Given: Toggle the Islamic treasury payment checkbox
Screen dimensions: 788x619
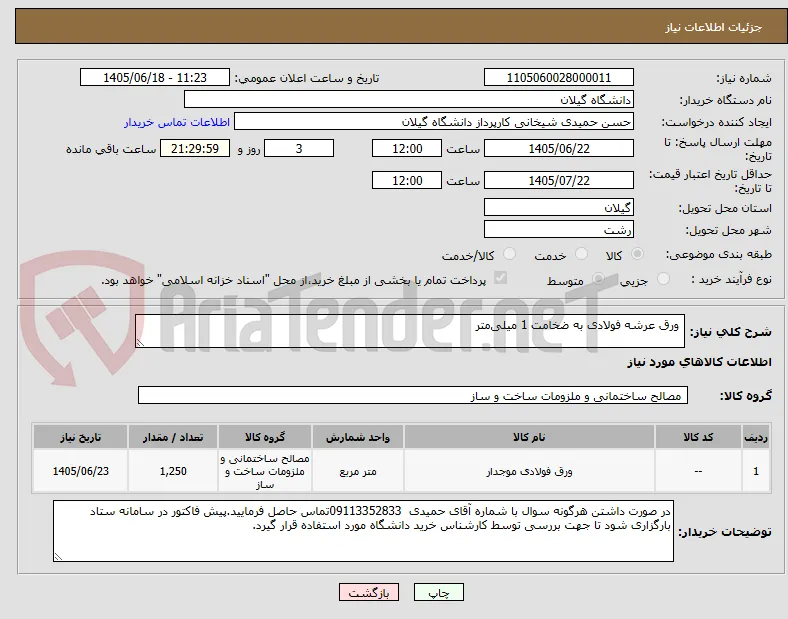Looking at the screenshot, I should click(x=501, y=278).
